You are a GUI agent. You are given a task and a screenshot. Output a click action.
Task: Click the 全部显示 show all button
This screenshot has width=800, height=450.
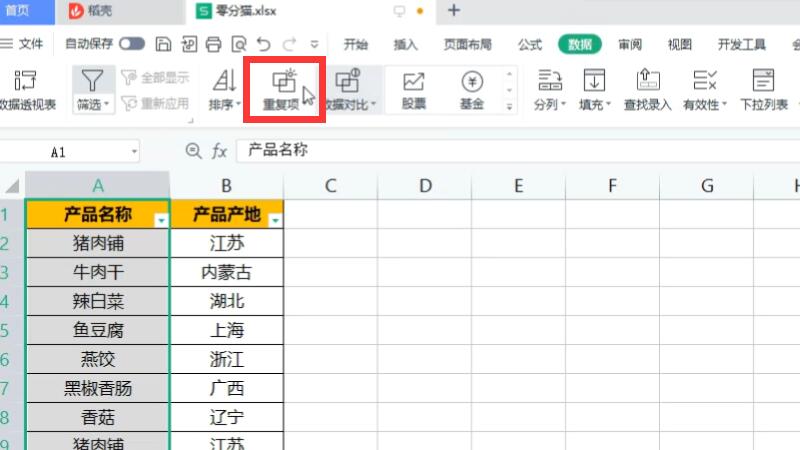(155, 77)
